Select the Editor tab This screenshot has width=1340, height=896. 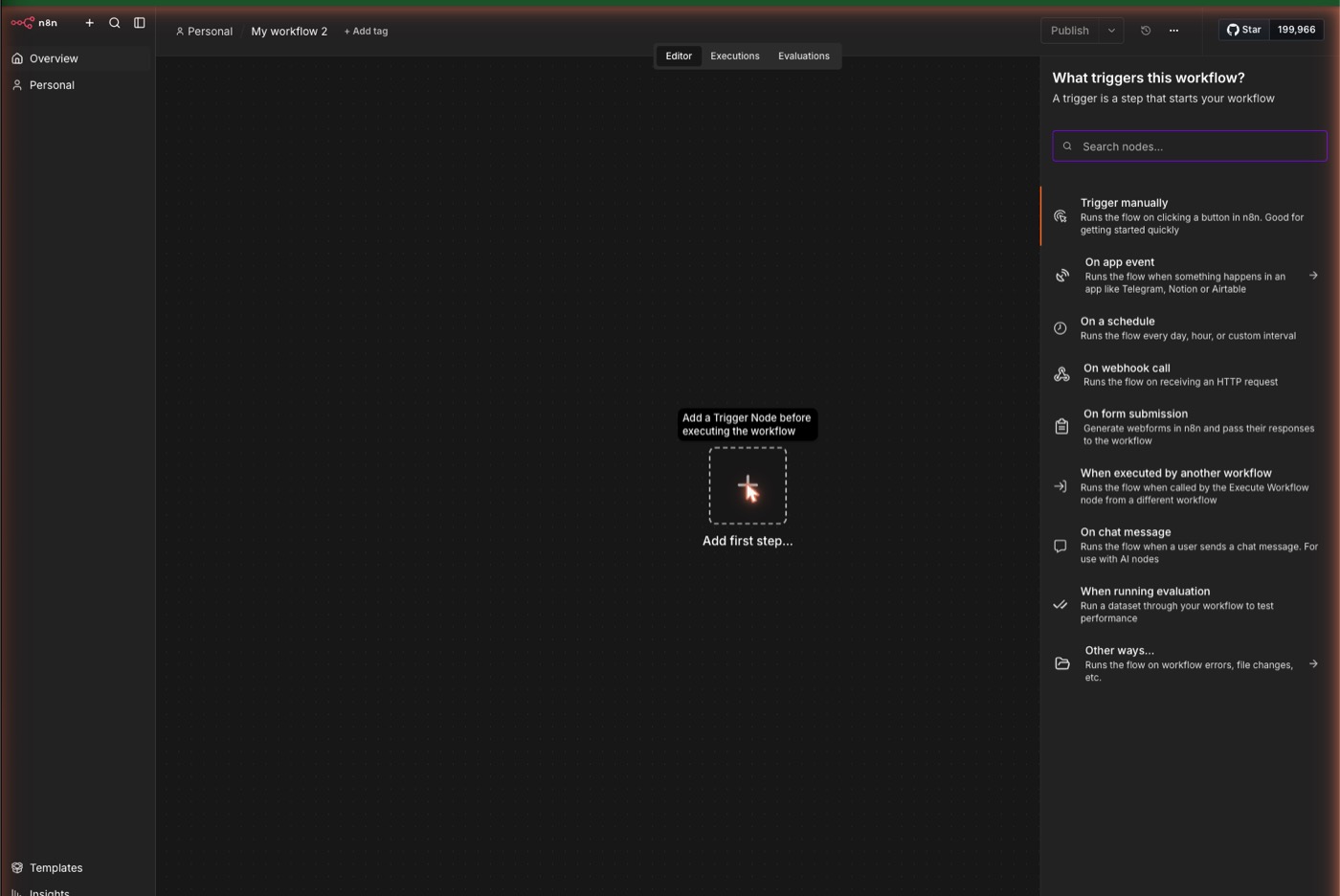(x=679, y=56)
